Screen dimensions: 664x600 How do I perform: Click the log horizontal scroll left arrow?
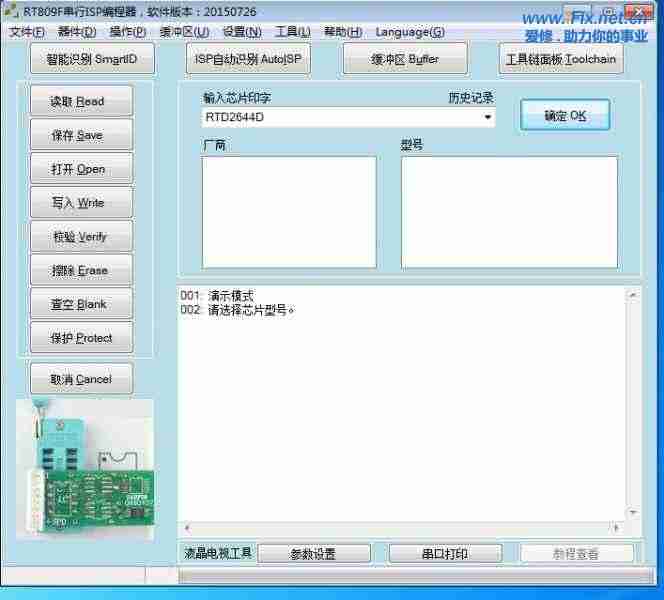pyautogui.click(x=187, y=528)
